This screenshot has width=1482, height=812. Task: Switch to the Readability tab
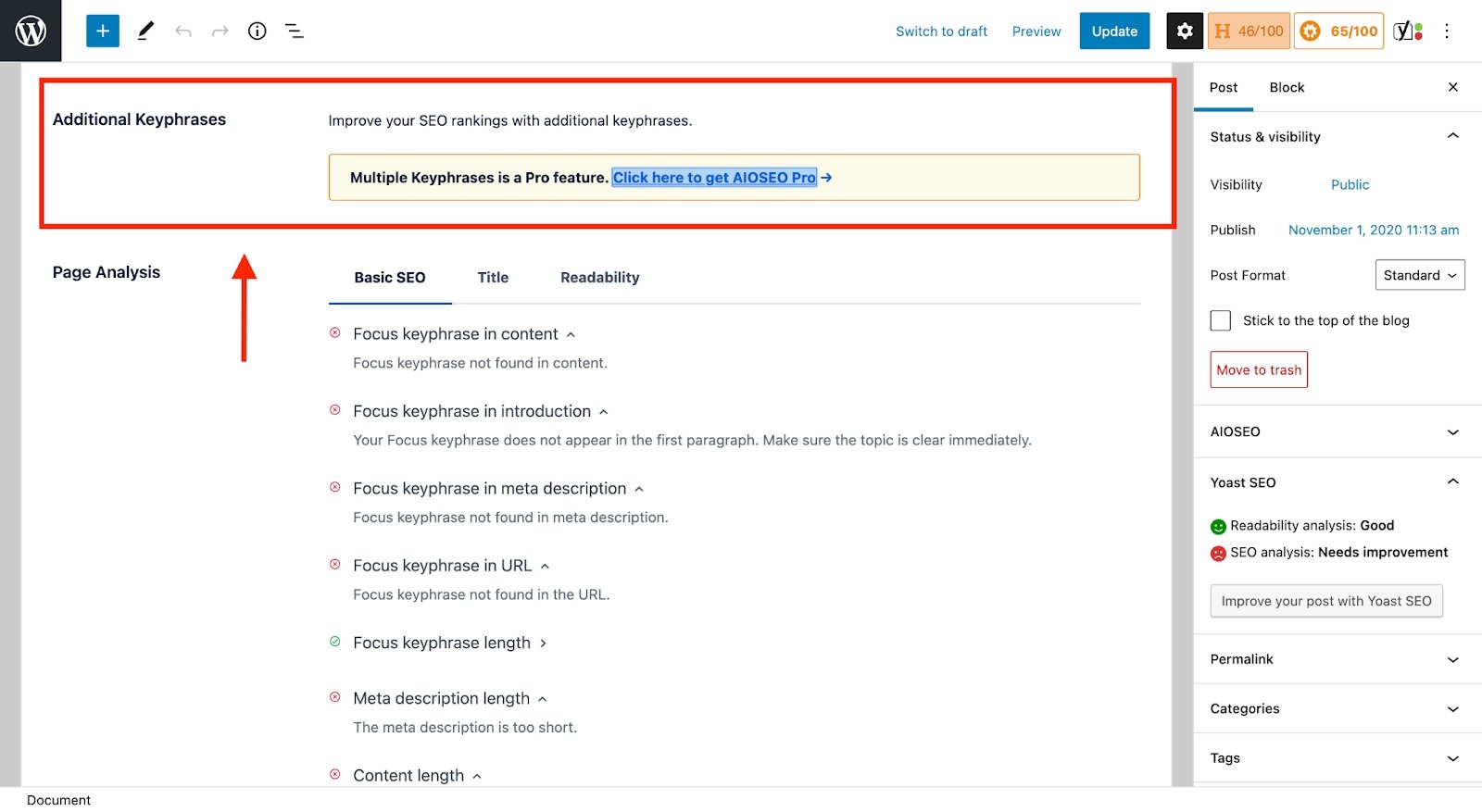pyautogui.click(x=598, y=277)
